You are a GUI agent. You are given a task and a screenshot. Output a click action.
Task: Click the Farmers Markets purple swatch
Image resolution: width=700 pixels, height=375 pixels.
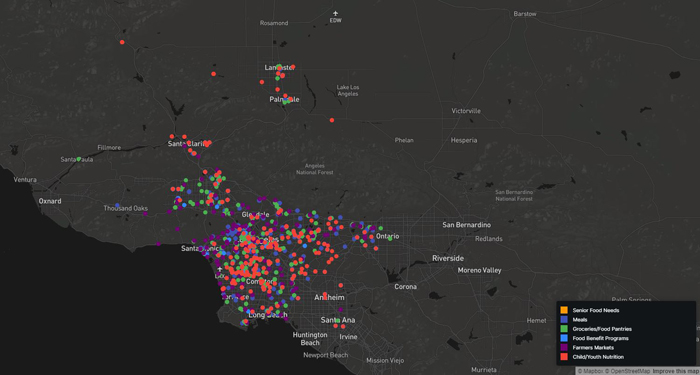[x=564, y=347]
